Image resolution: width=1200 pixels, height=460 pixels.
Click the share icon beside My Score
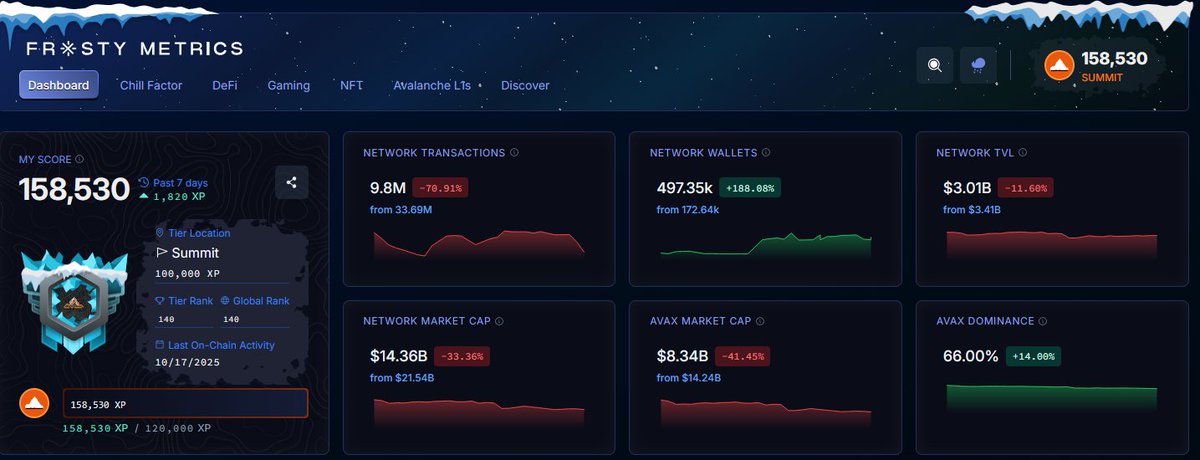[292, 182]
